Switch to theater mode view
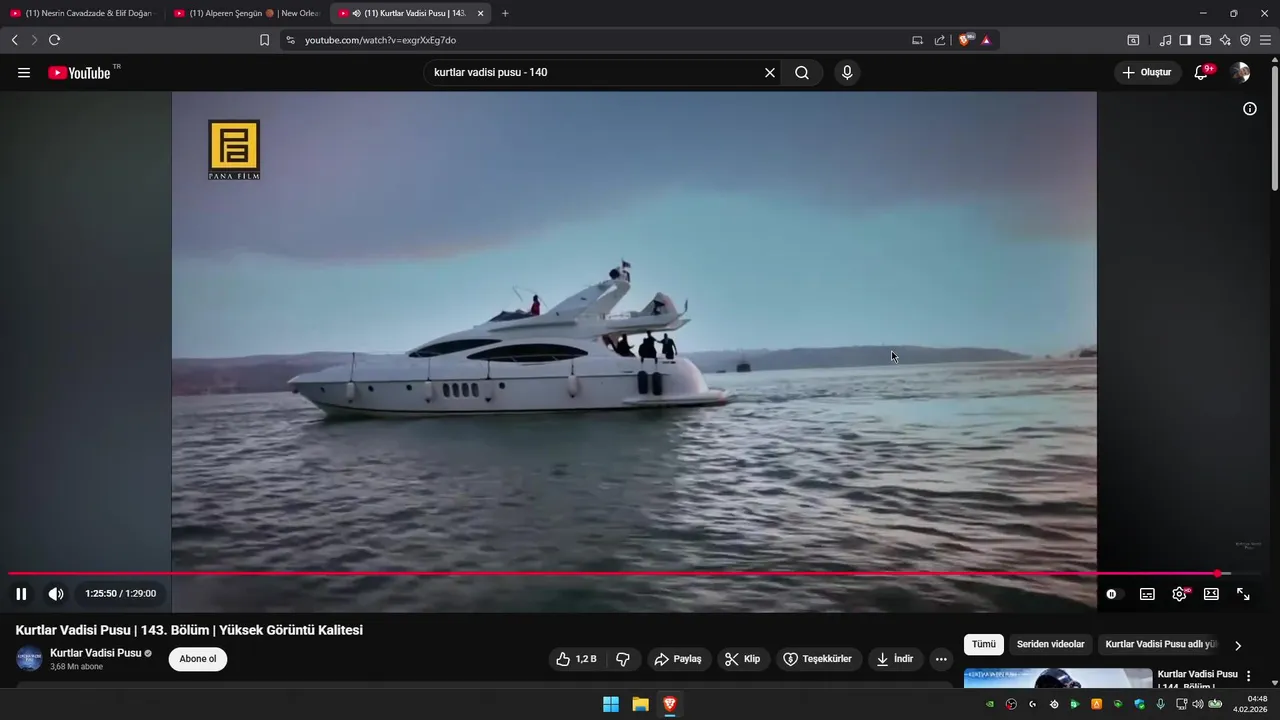1280x720 pixels. click(1211, 594)
